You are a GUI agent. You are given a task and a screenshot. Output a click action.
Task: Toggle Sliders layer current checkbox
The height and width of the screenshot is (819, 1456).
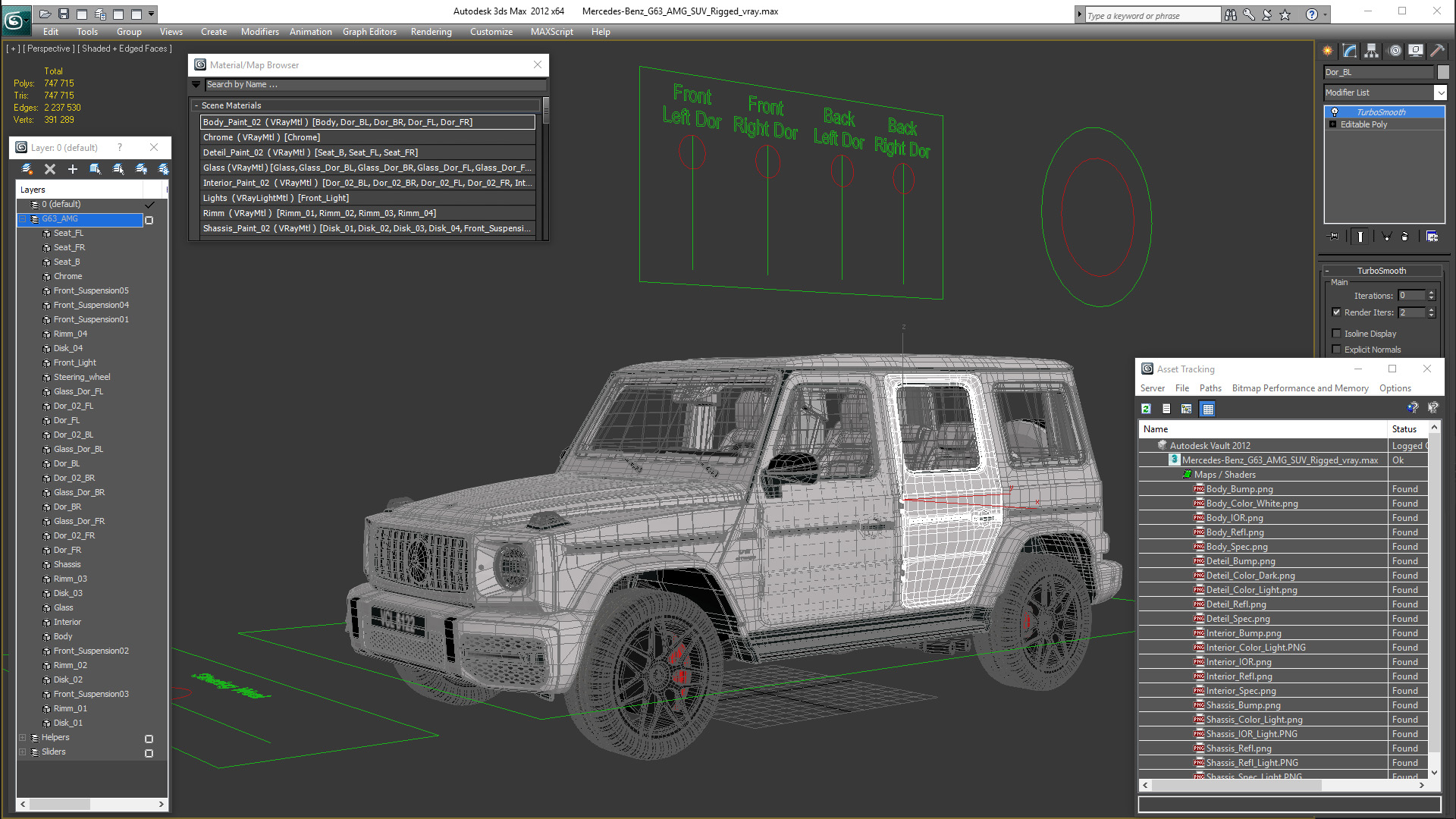149,753
